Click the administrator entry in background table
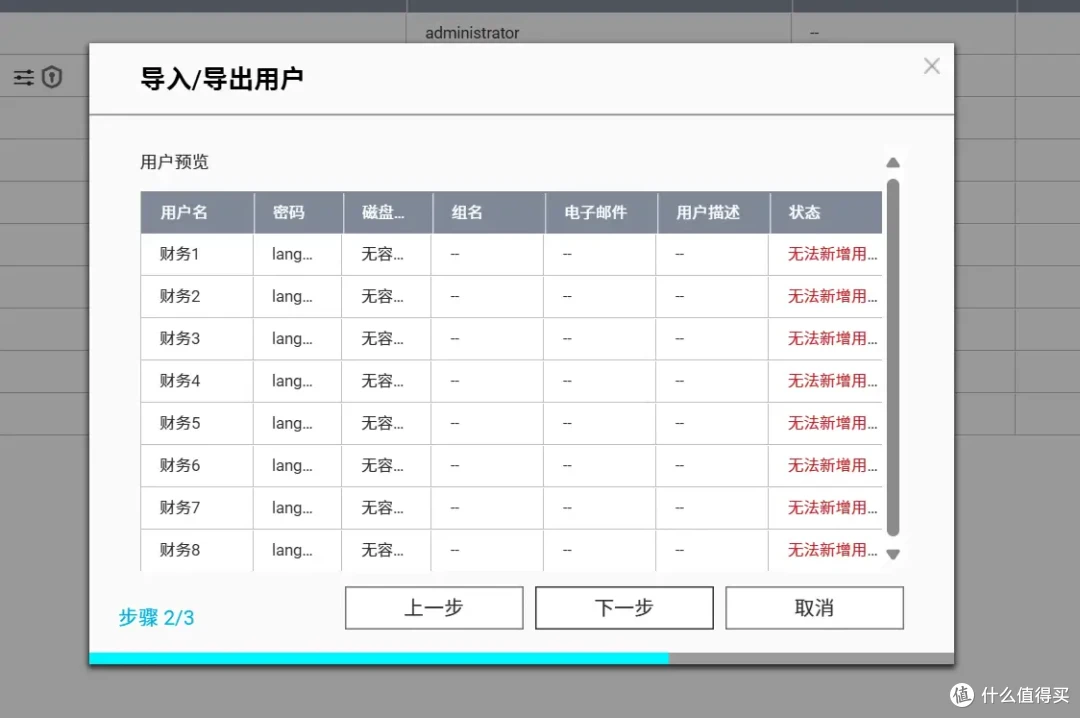The width and height of the screenshot is (1080, 718). 472,33
